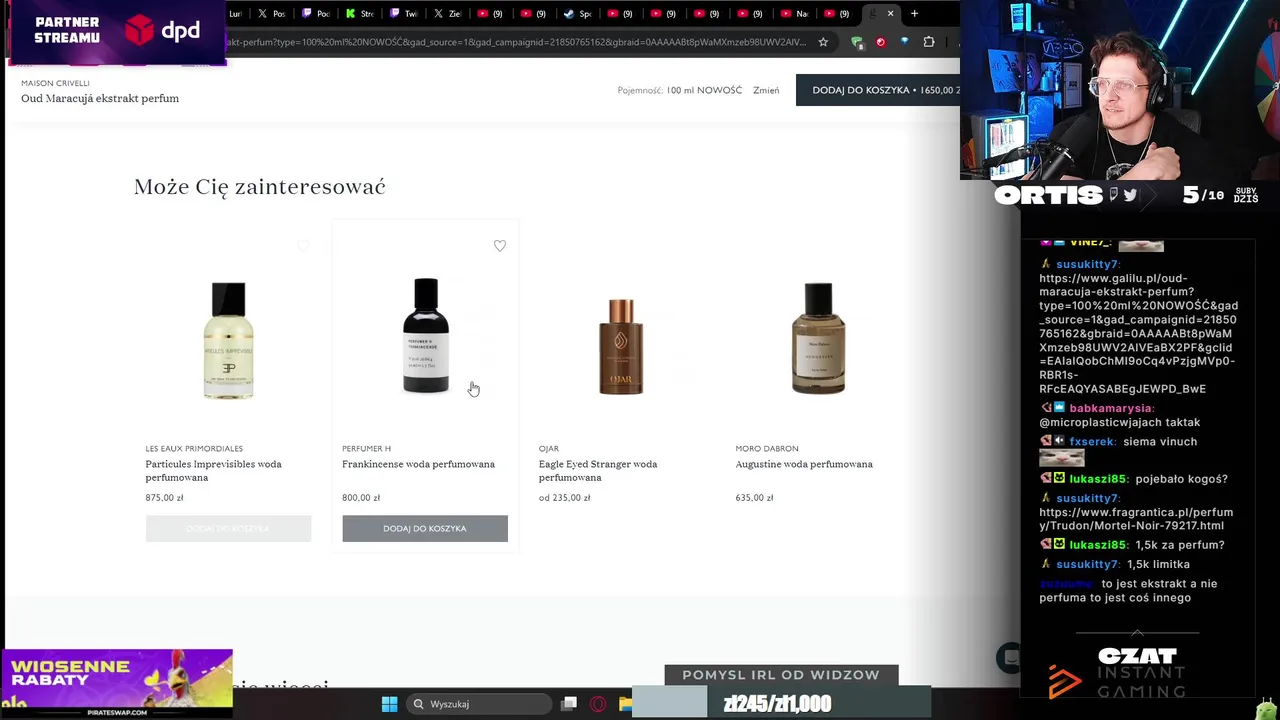
Task: Switch to the Twitch 'Poc' tab
Action: 316,14
